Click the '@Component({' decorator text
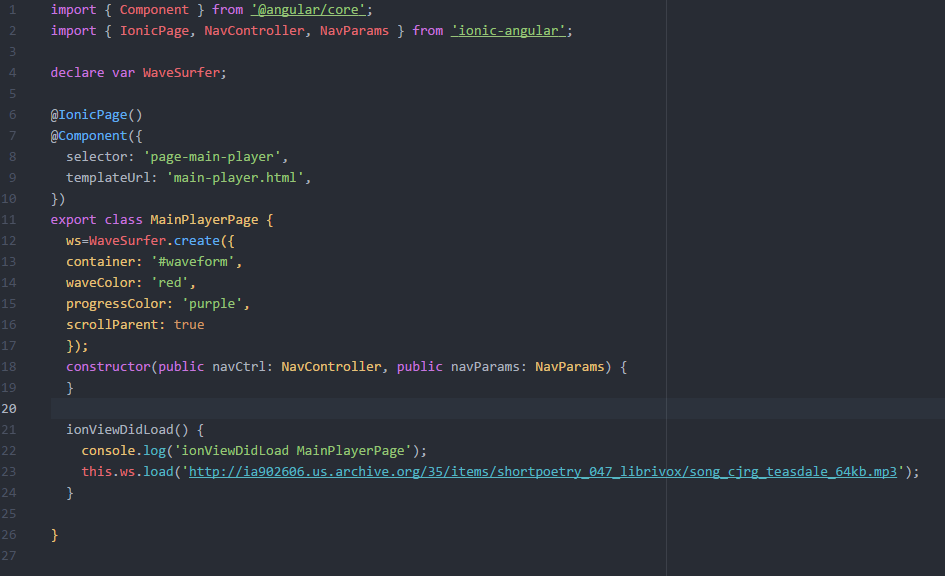Viewport: 945px width, 576px height. [96, 136]
